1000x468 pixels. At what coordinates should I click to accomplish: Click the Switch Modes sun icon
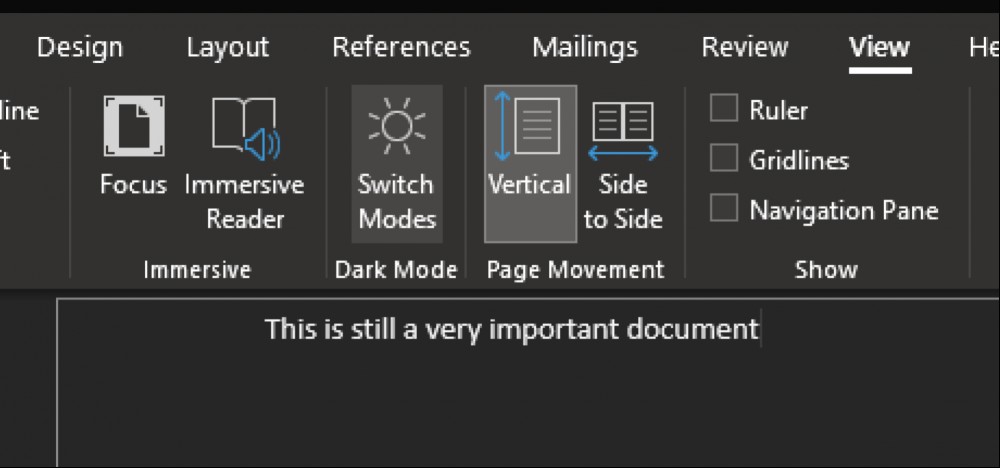pyautogui.click(x=397, y=125)
